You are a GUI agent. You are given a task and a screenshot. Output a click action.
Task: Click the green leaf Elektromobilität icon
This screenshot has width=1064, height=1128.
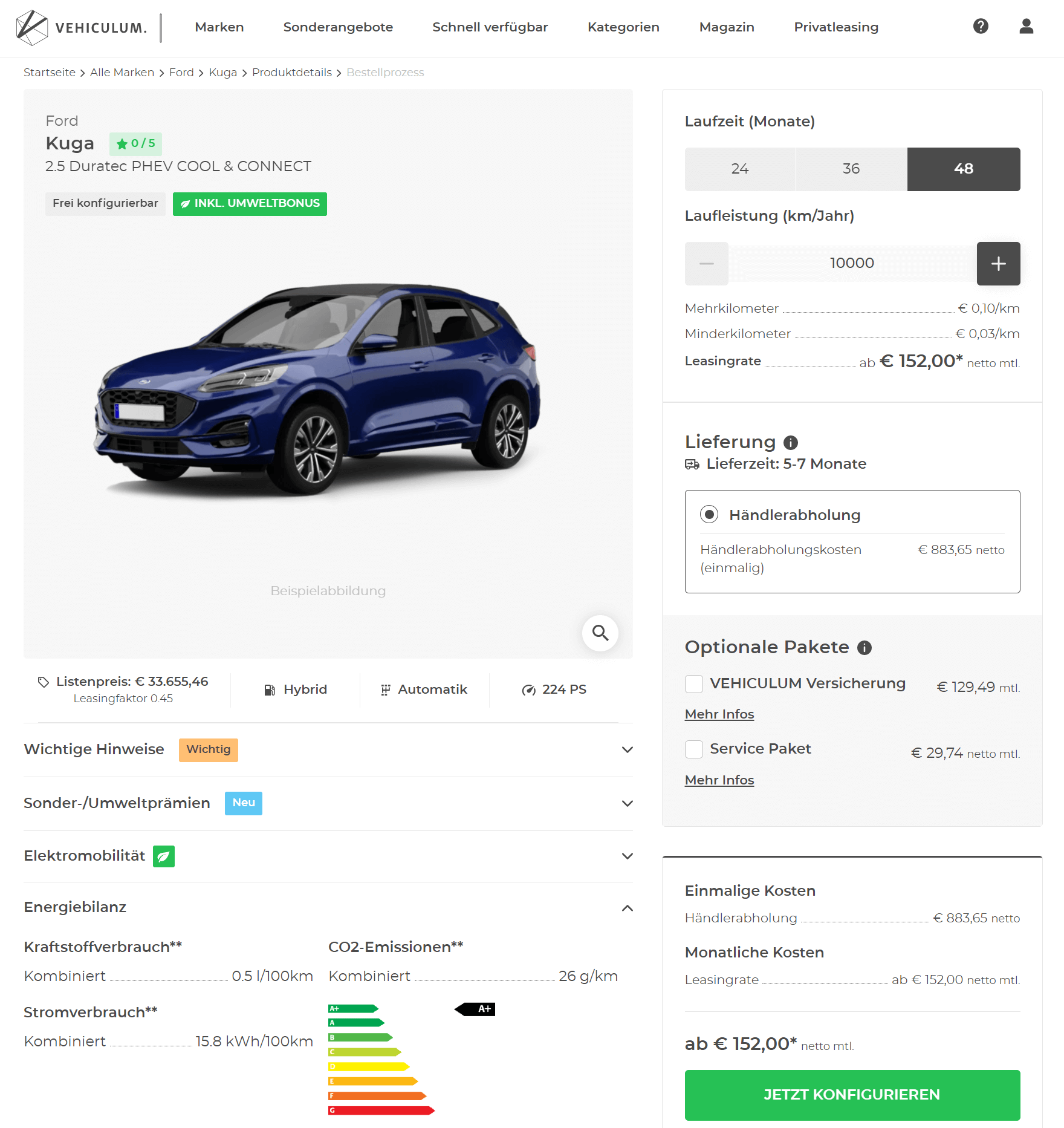pyautogui.click(x=164, y=856)
